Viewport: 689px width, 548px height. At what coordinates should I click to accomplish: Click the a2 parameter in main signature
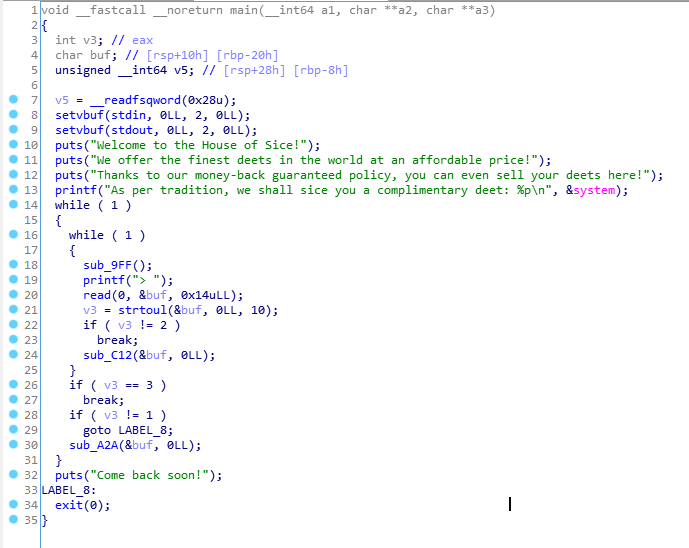405,10
